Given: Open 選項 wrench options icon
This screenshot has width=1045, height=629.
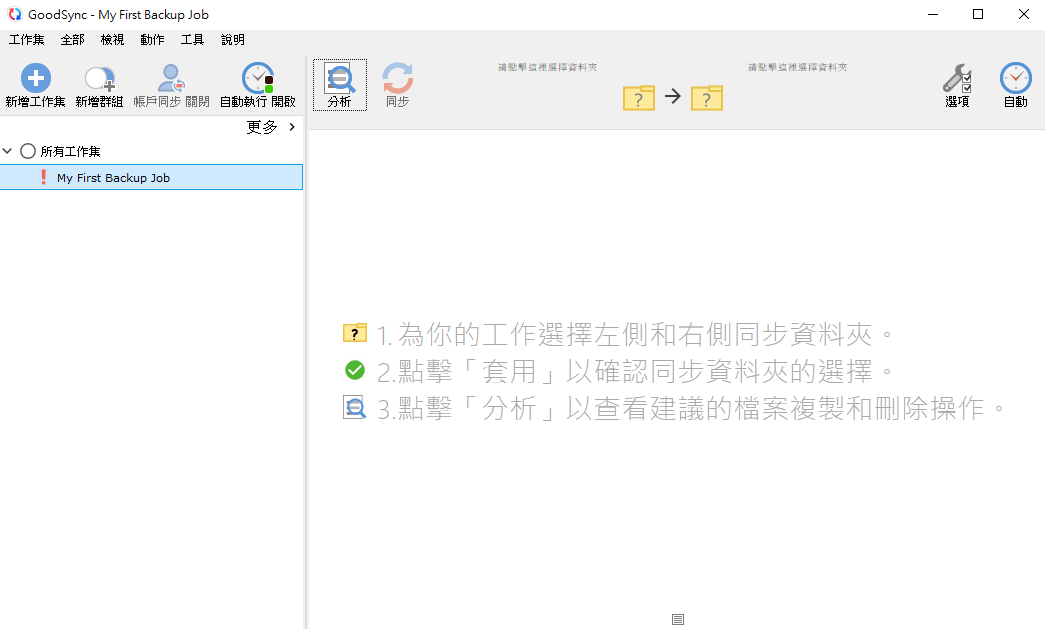Looking at the screenshot, I should (x=957, y=78).
